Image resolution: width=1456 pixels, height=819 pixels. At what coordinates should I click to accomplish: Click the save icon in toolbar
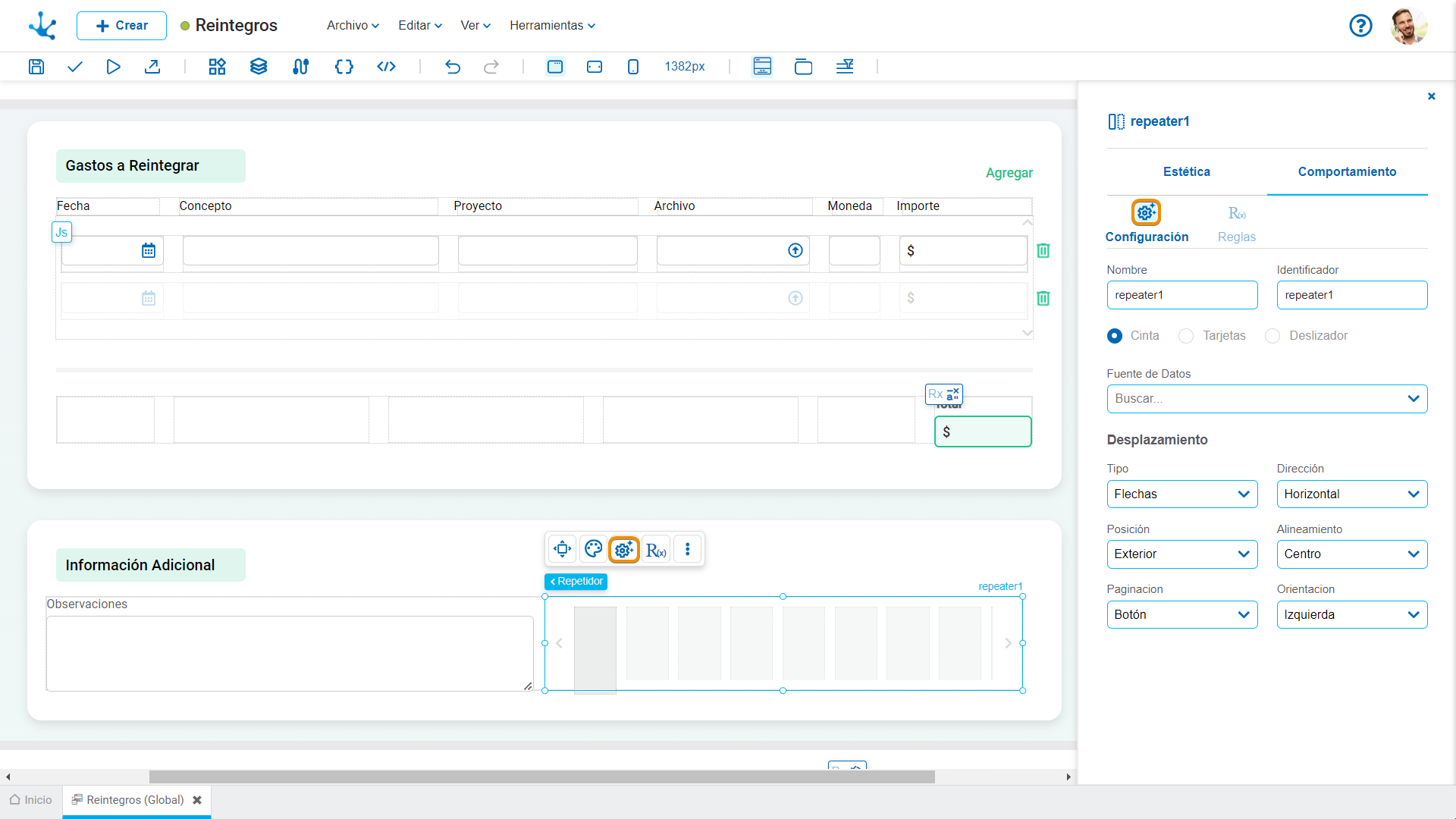(x=36, y=67)
